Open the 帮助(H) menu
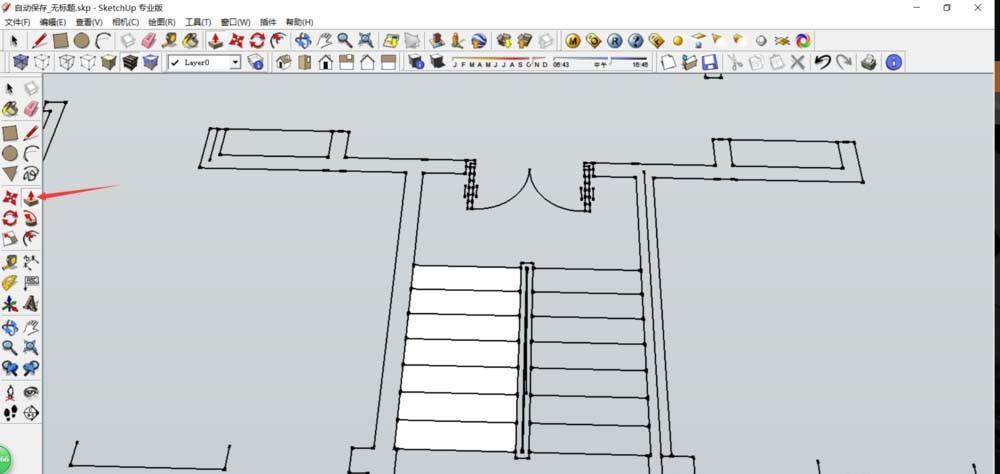This screenshot has height=474, width=1000. pos(299,22)
